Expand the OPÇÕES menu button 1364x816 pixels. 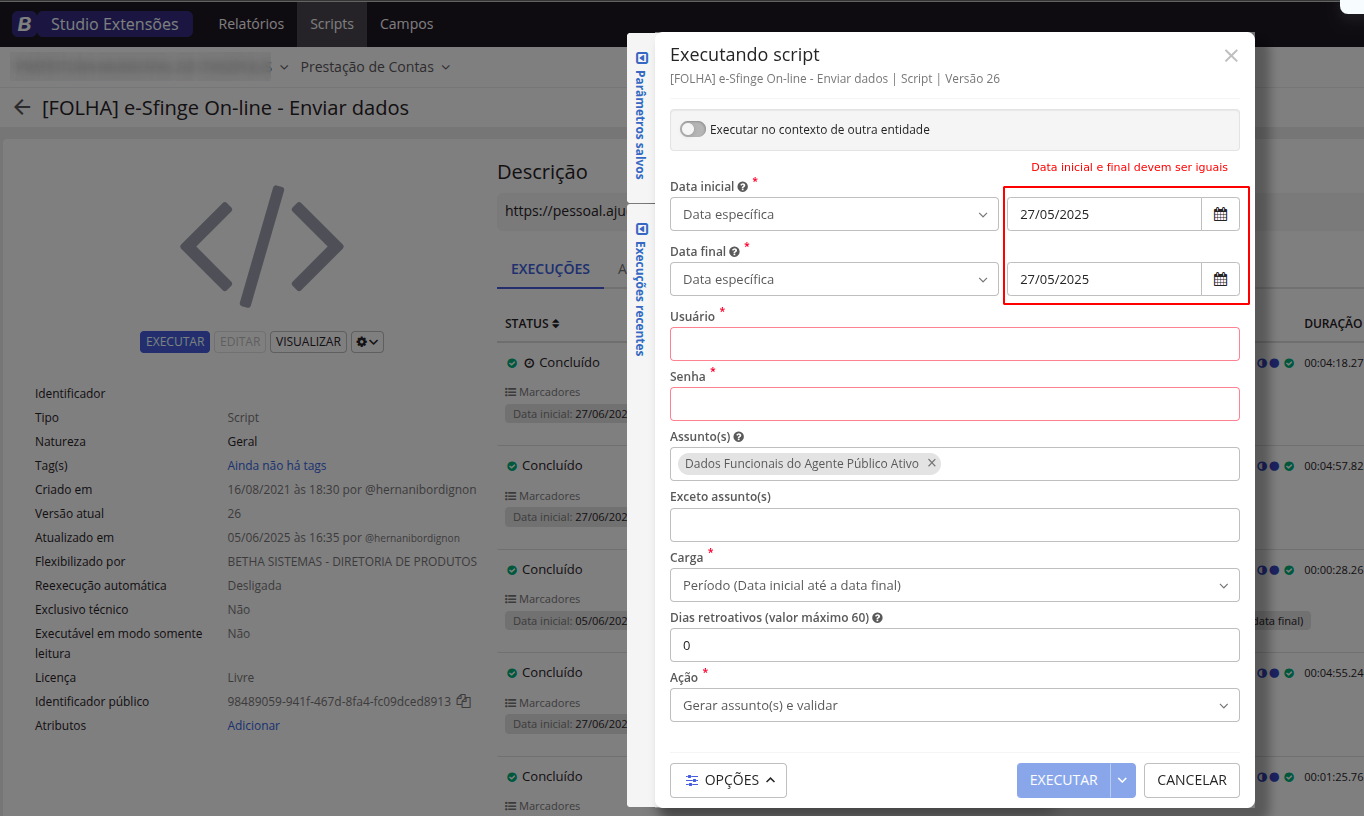[728, 780]
